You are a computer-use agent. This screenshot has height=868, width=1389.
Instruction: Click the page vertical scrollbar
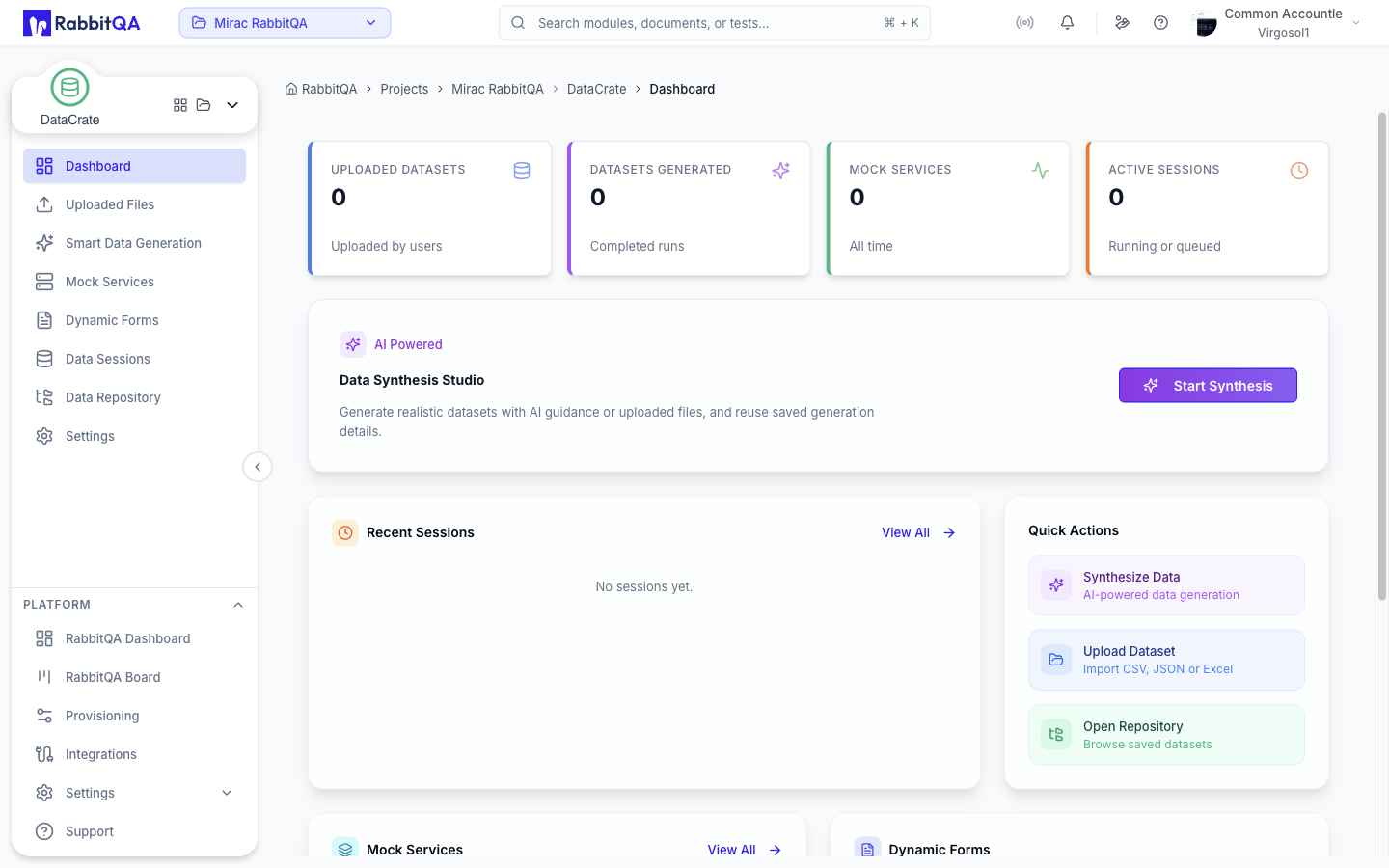(1381, 357)
